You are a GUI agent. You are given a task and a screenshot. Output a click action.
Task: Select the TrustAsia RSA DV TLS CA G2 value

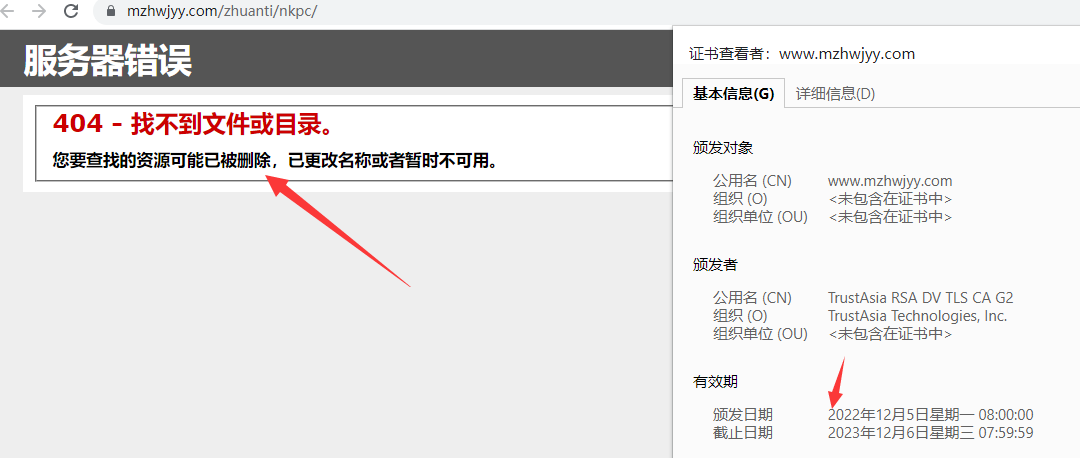(921, 298)
